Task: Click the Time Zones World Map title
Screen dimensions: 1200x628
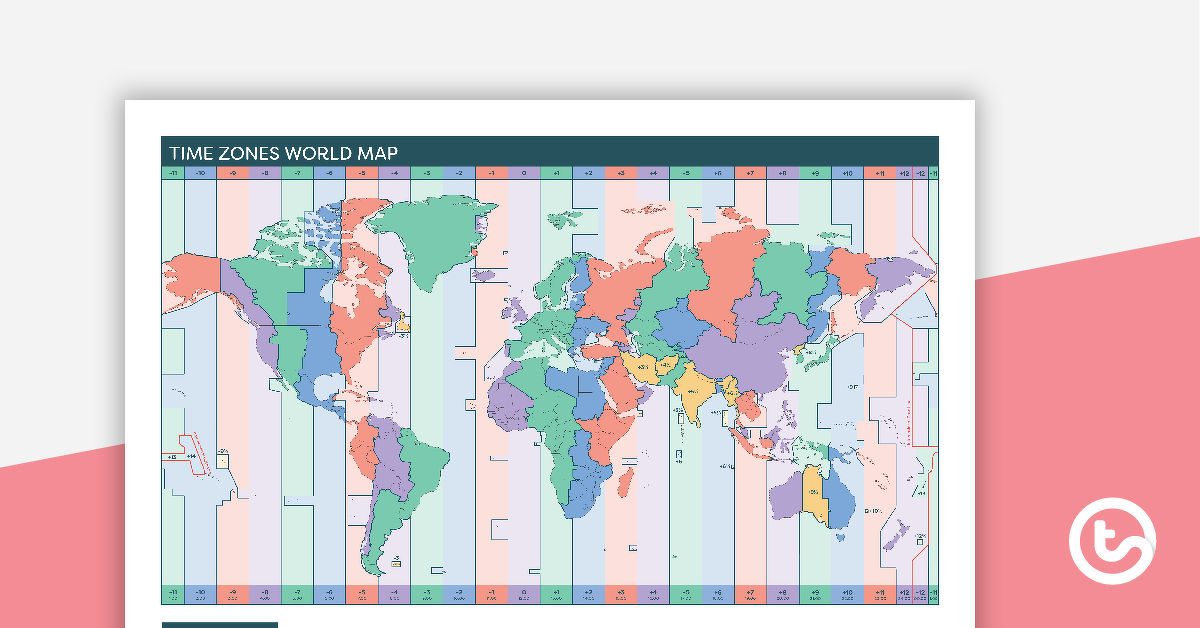Action: click(283, 153)
